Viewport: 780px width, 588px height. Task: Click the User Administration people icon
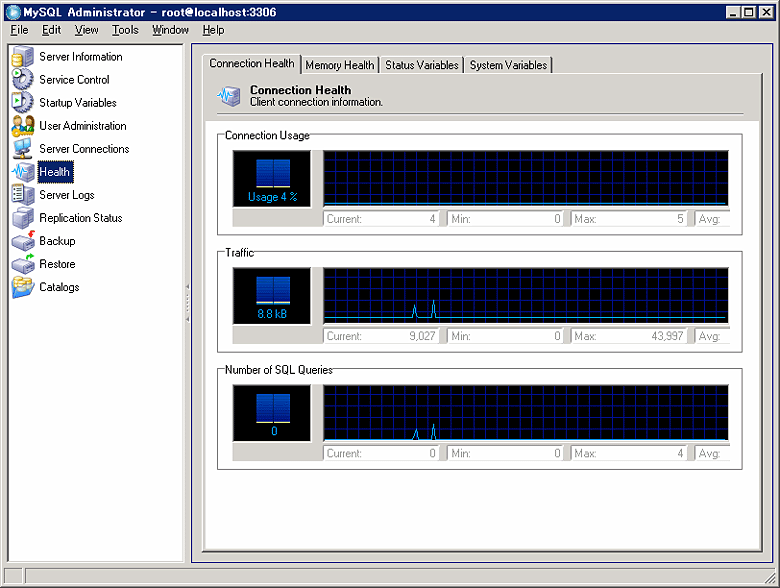click(23, 126)
